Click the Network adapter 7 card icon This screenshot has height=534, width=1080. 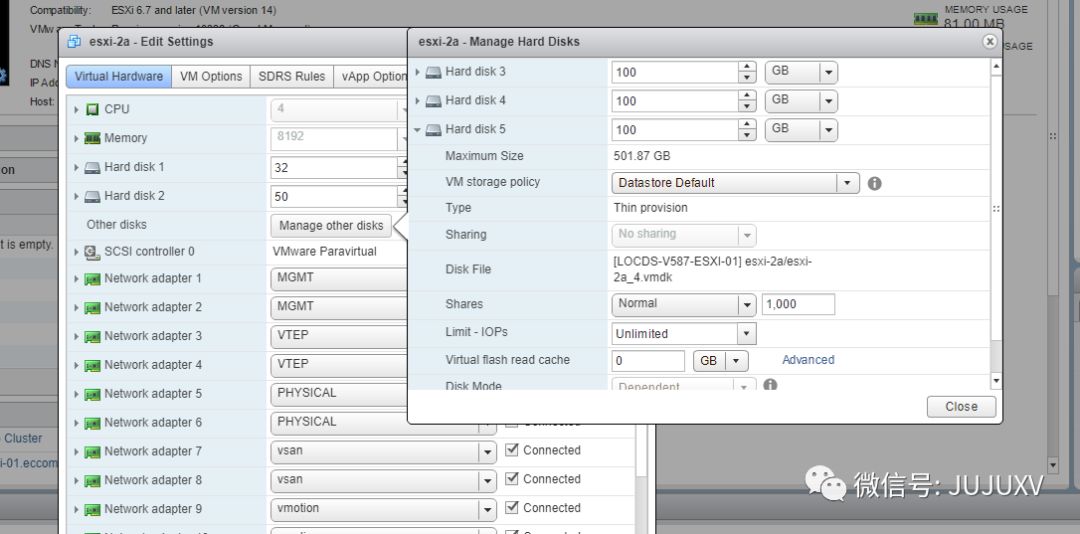click(92, 452)
